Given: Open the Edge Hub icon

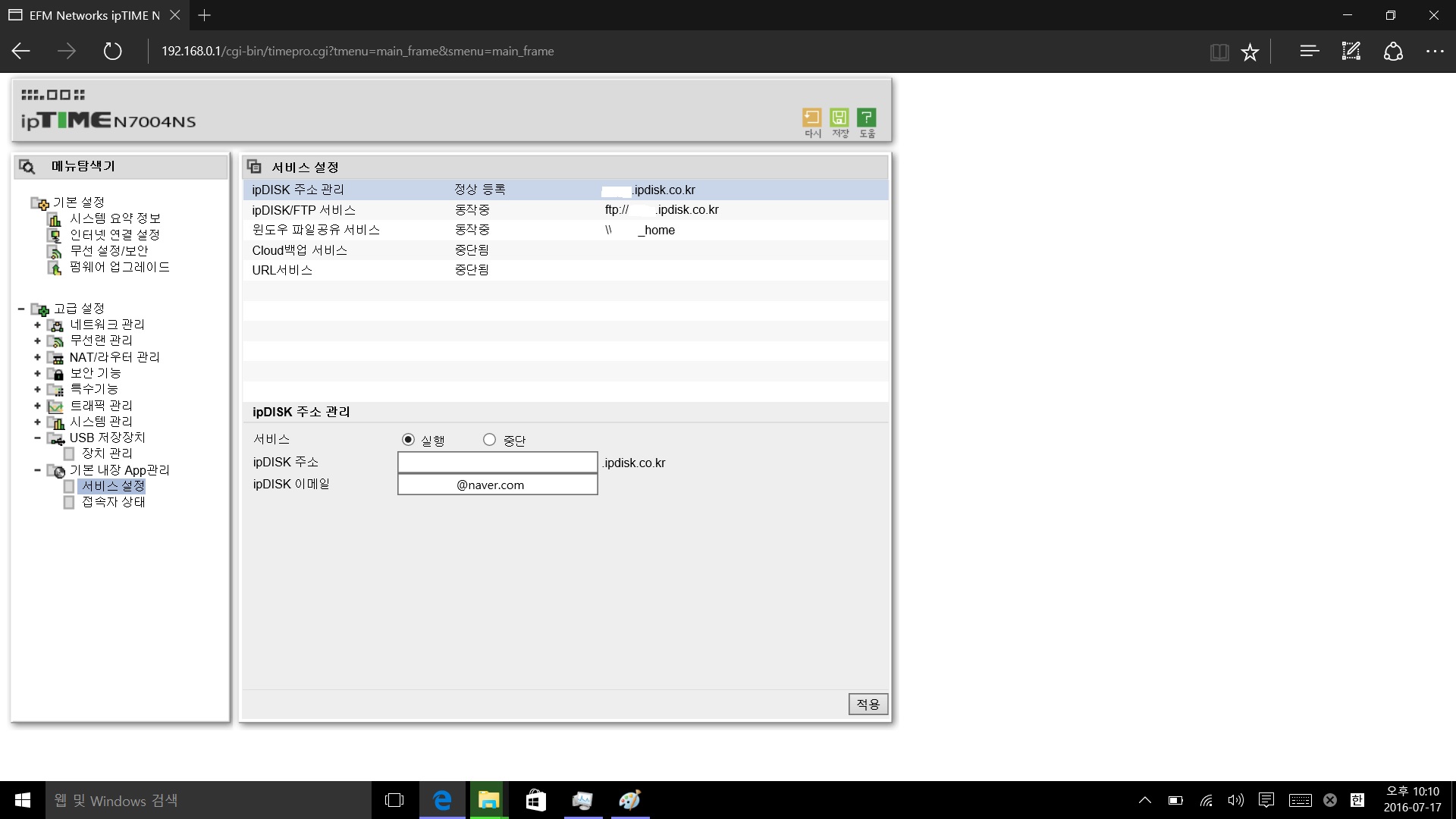Looking at the screenshot, I should [1310, 52].
